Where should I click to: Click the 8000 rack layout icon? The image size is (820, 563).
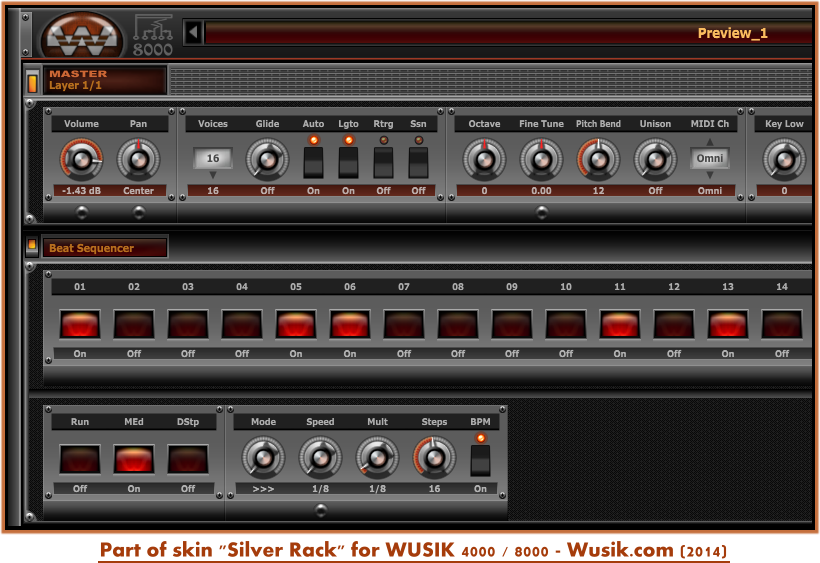[x=153, y=35]
